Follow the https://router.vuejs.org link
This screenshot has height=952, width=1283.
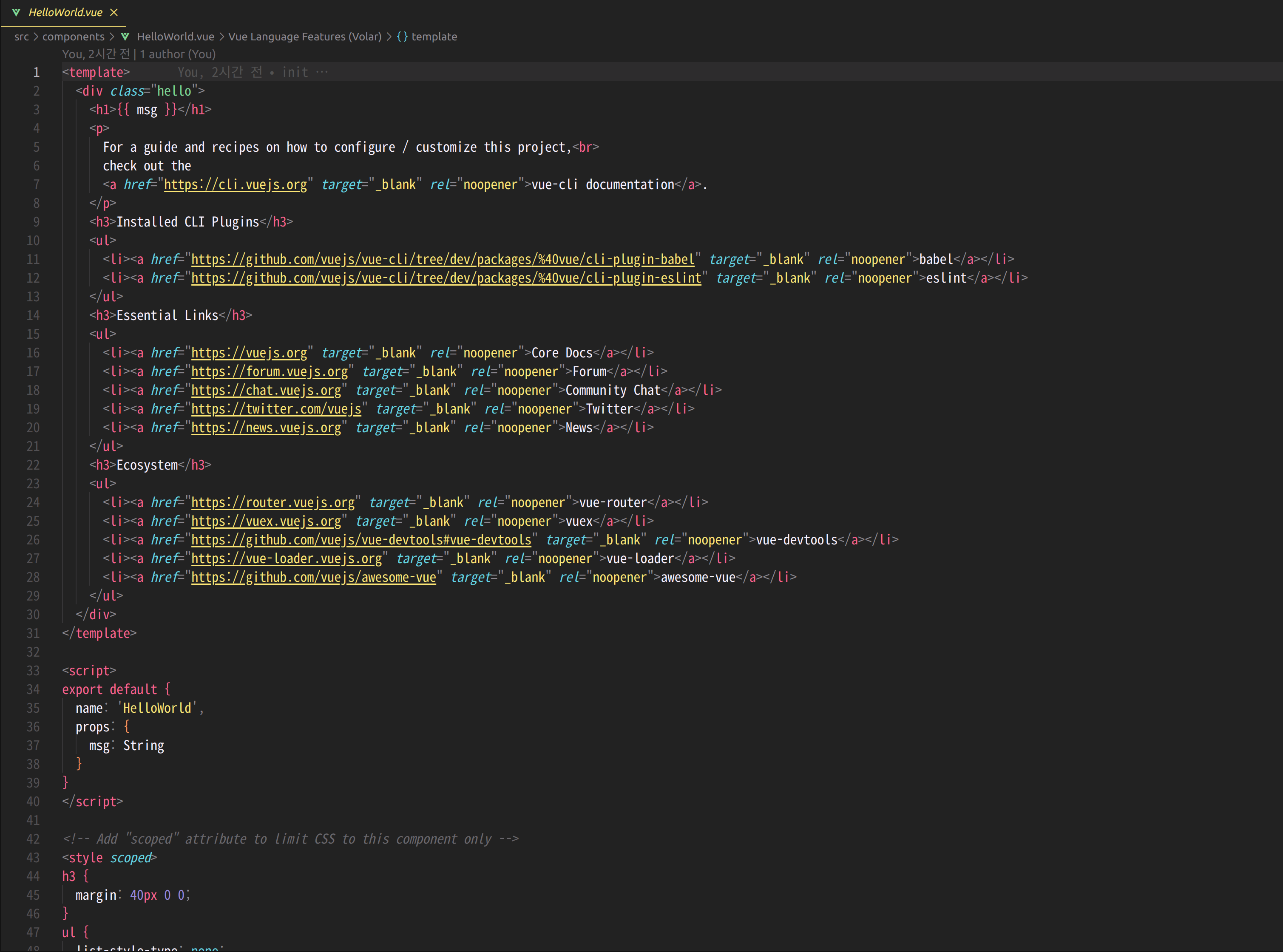pyautogui.click(x=272, y=502)
